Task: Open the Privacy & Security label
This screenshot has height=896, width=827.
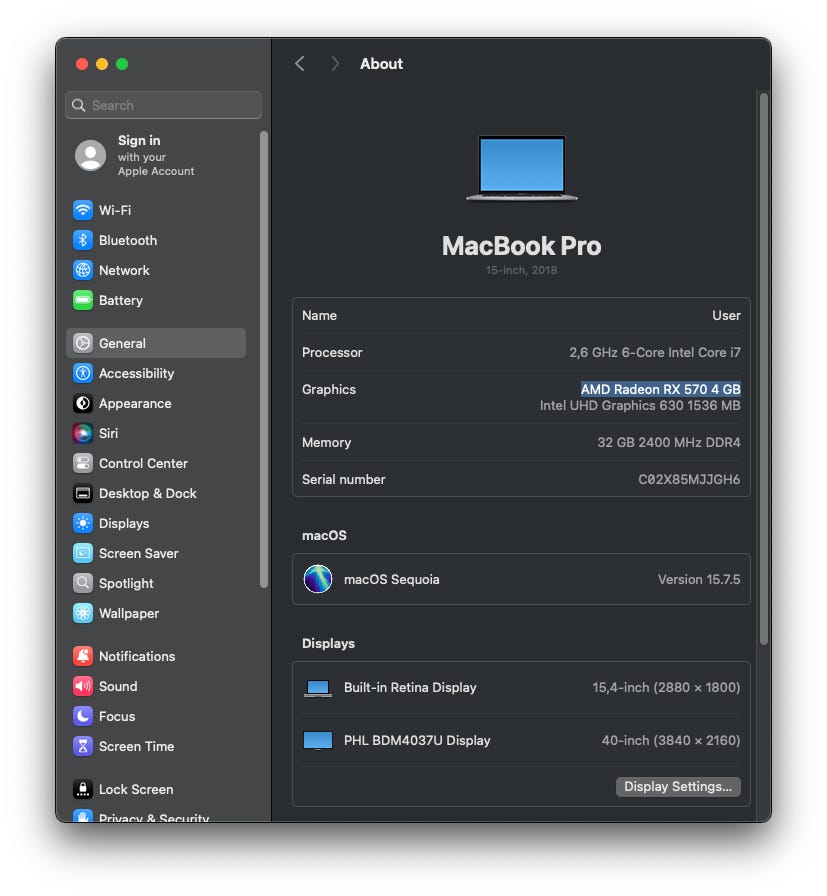Action: (x=154, y=818)
